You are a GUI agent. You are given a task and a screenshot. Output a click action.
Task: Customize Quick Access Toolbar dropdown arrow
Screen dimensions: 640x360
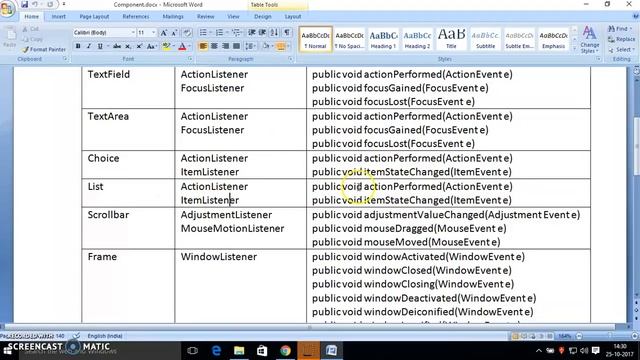(64, 4)
